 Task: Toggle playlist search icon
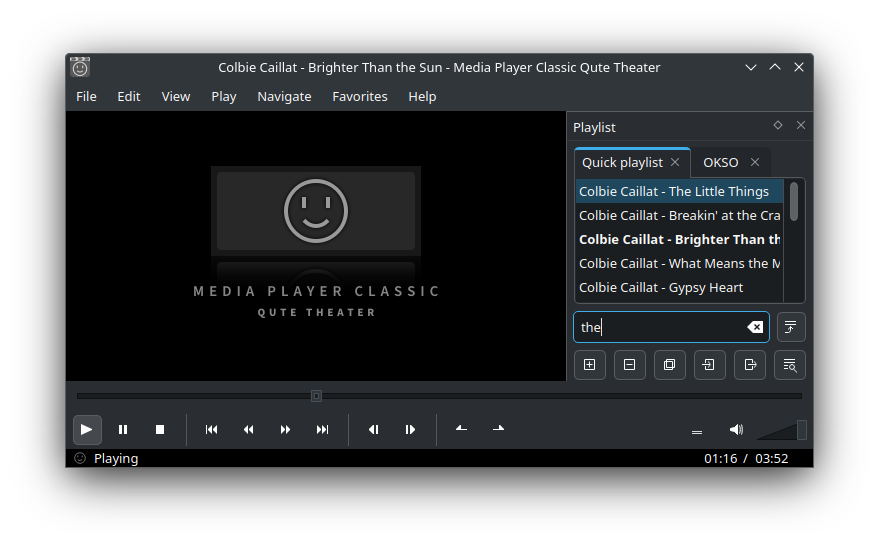click(790, 365)
